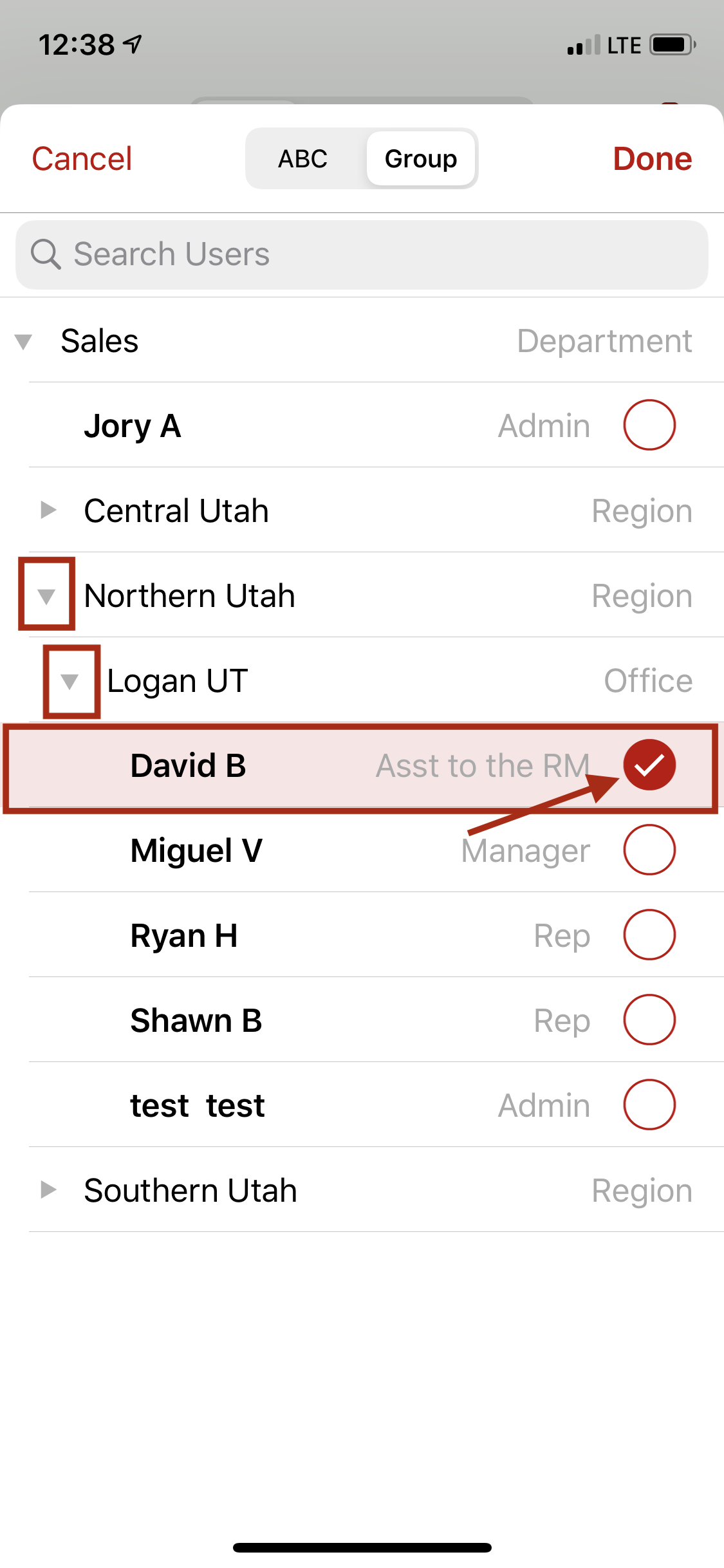724x1568 pixels.
Task: Uncheck the David B checkmark
Action: [x=649, y=765]
